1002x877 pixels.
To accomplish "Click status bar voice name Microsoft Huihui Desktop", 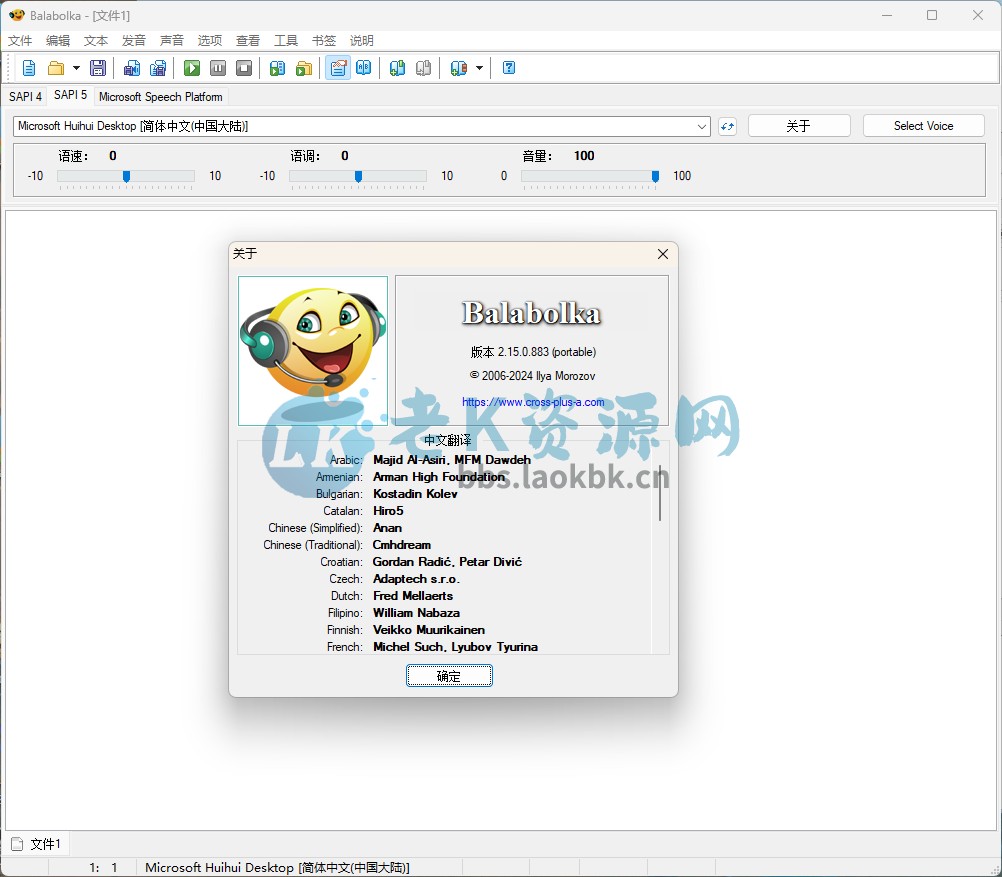I will tap(277, 867).
